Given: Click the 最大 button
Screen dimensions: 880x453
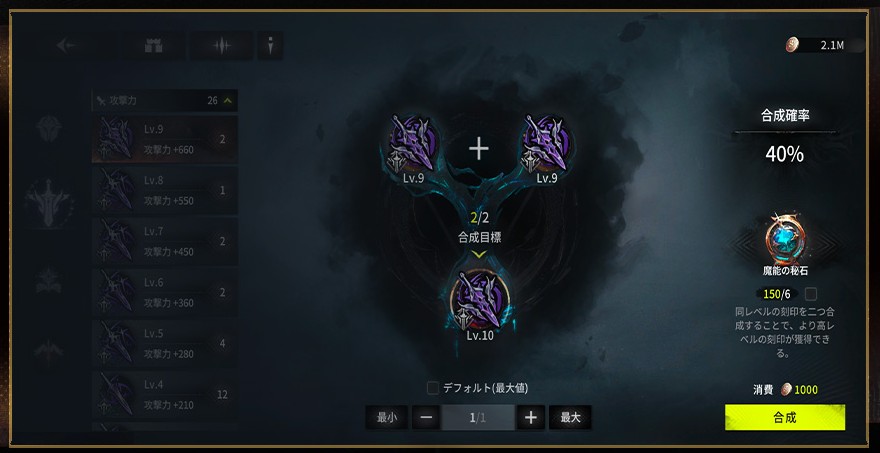Looking at the screenshot, I should (x=570, y=417).
